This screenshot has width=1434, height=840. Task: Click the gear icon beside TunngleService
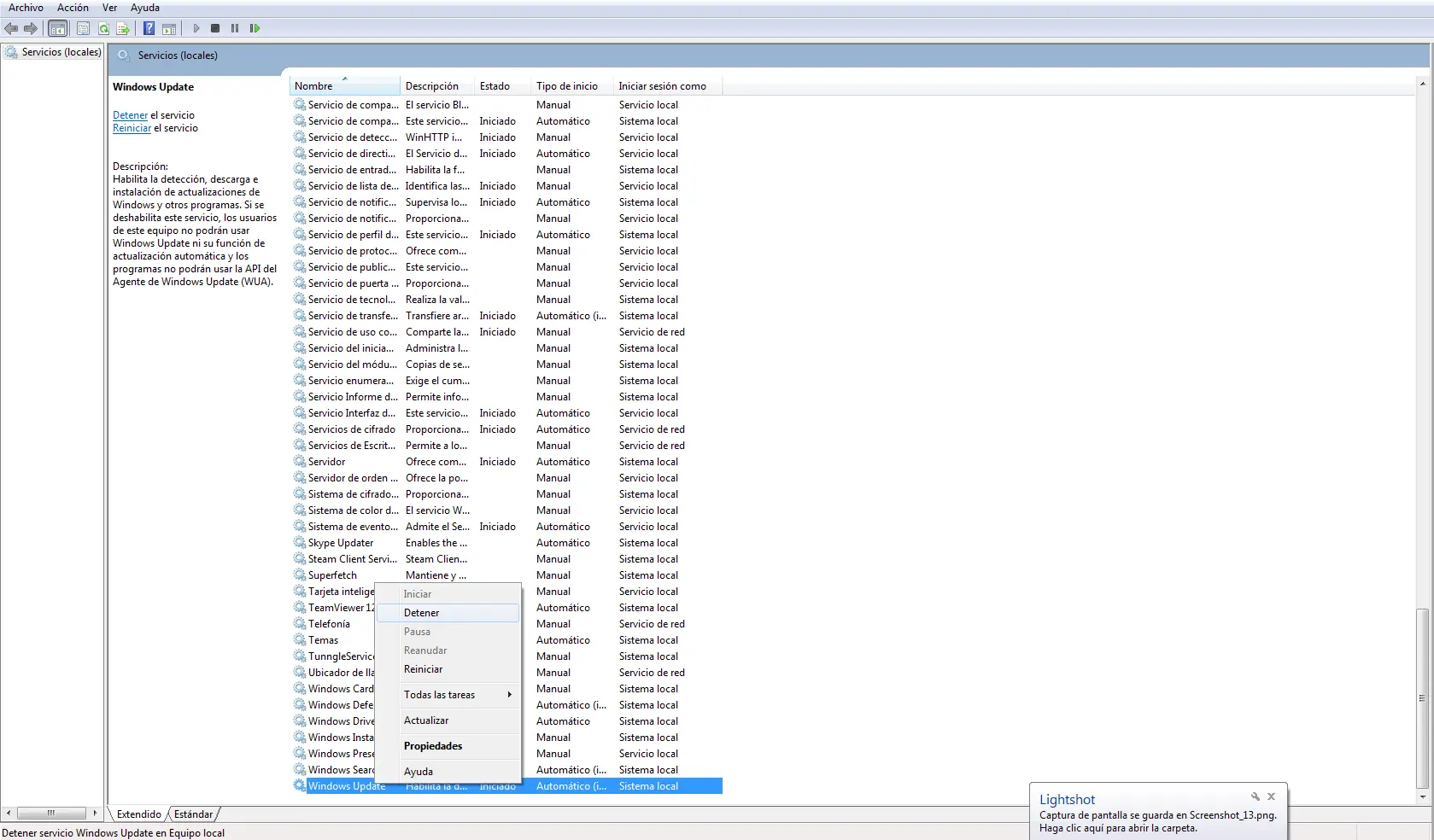tap(300, 656)
